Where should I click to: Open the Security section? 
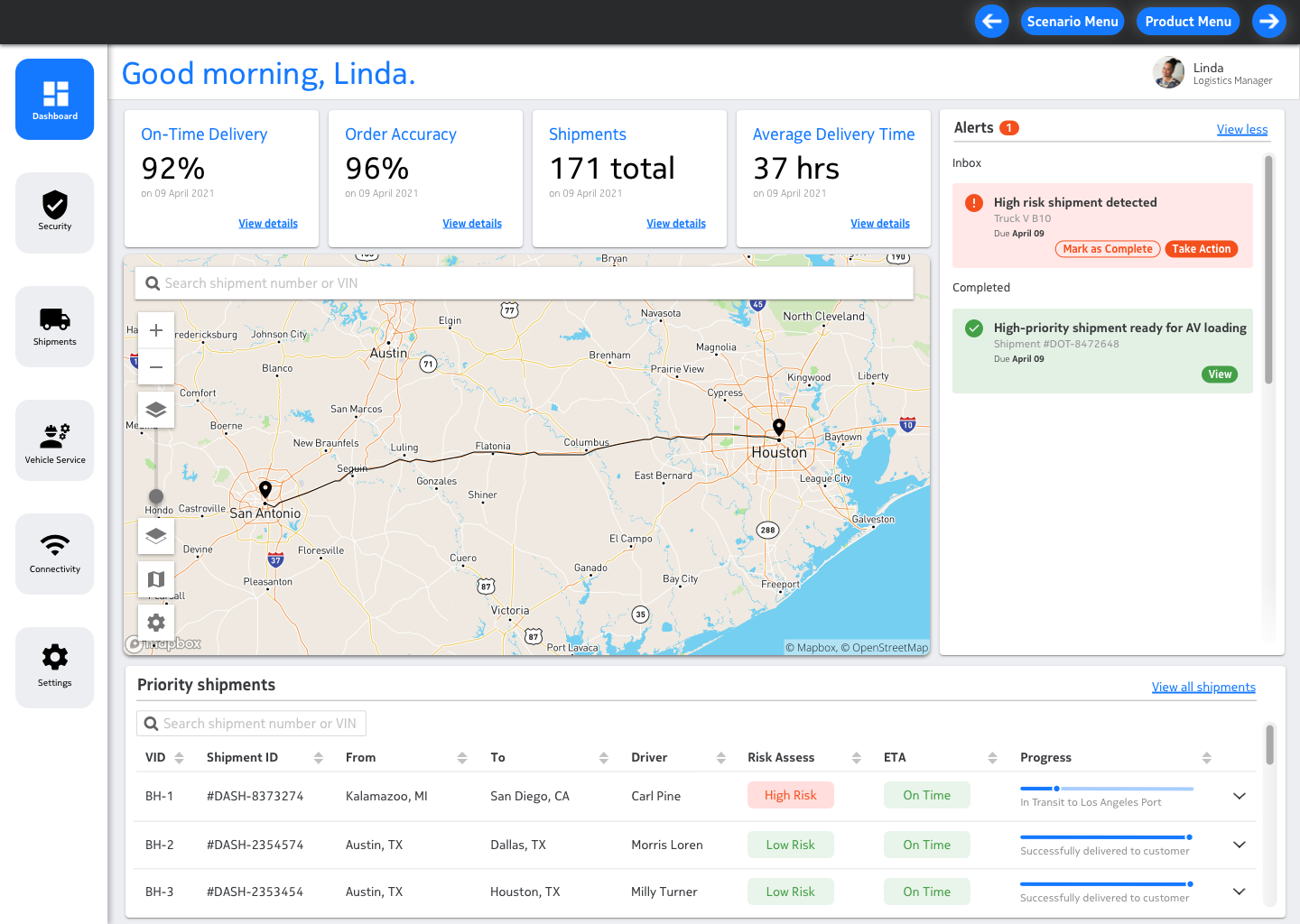point(55,213)
